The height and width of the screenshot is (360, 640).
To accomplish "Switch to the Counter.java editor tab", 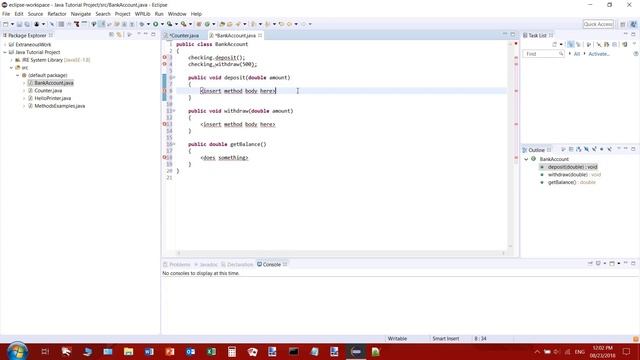I will (184, 36).
